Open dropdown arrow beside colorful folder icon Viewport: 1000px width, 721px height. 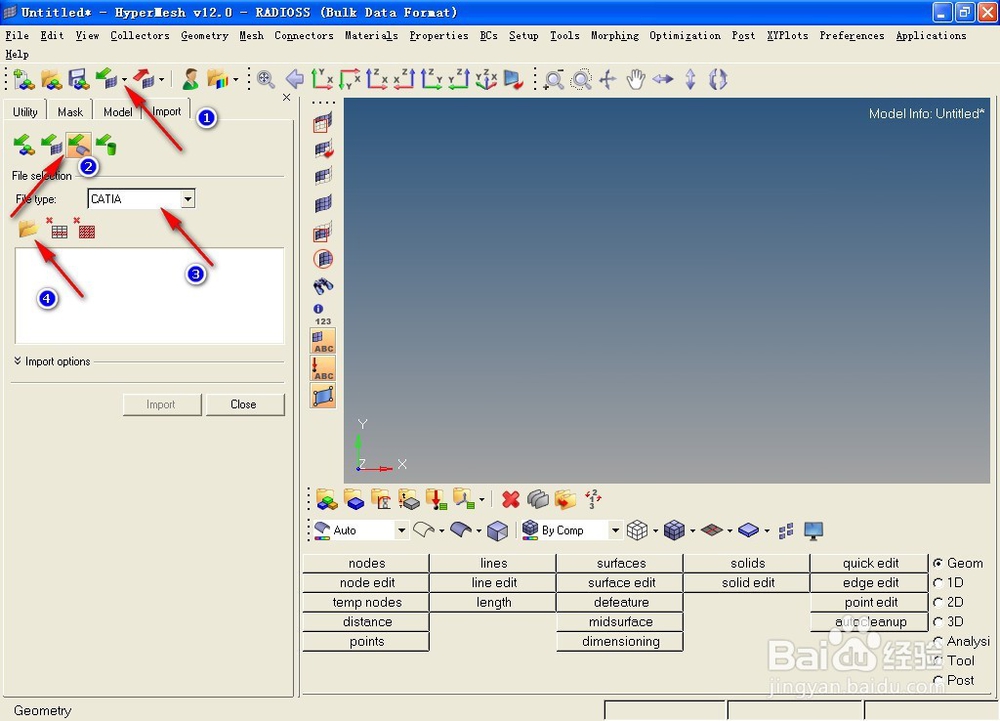236,80
